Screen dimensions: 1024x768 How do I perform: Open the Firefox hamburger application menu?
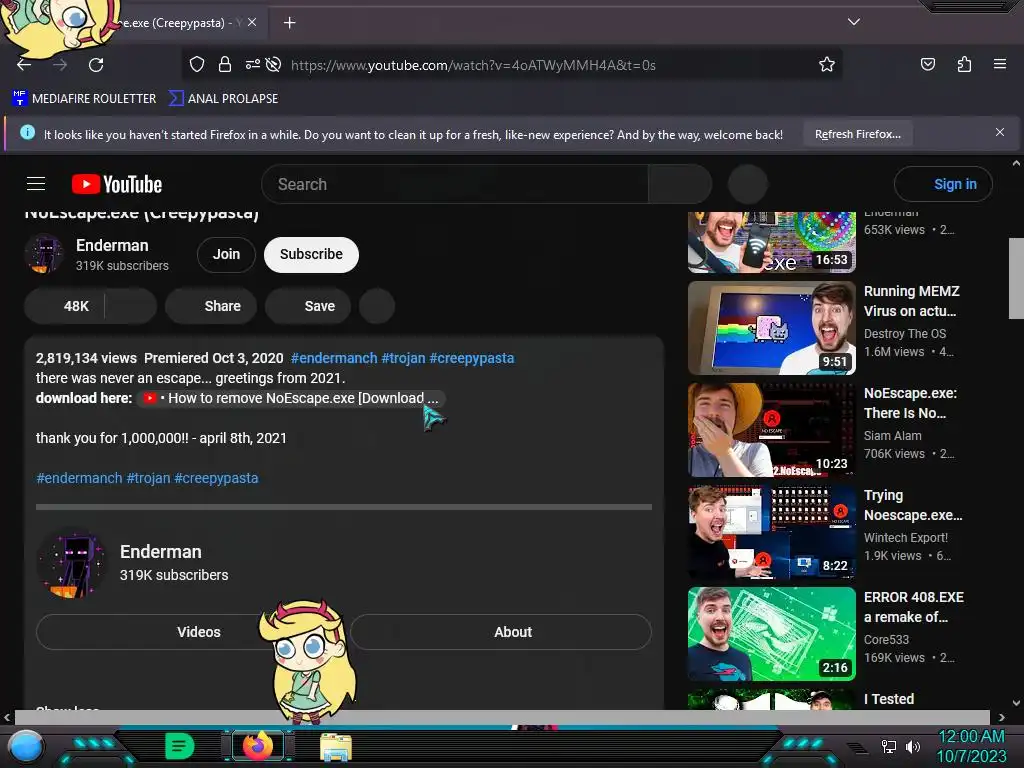pos(1000,64)
